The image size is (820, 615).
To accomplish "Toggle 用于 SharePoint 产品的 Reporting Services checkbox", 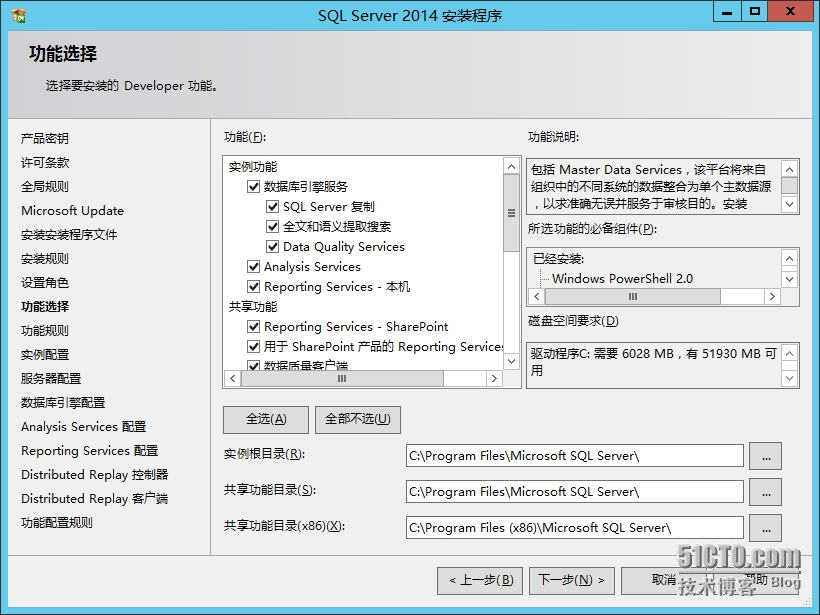I will (254, 347).
